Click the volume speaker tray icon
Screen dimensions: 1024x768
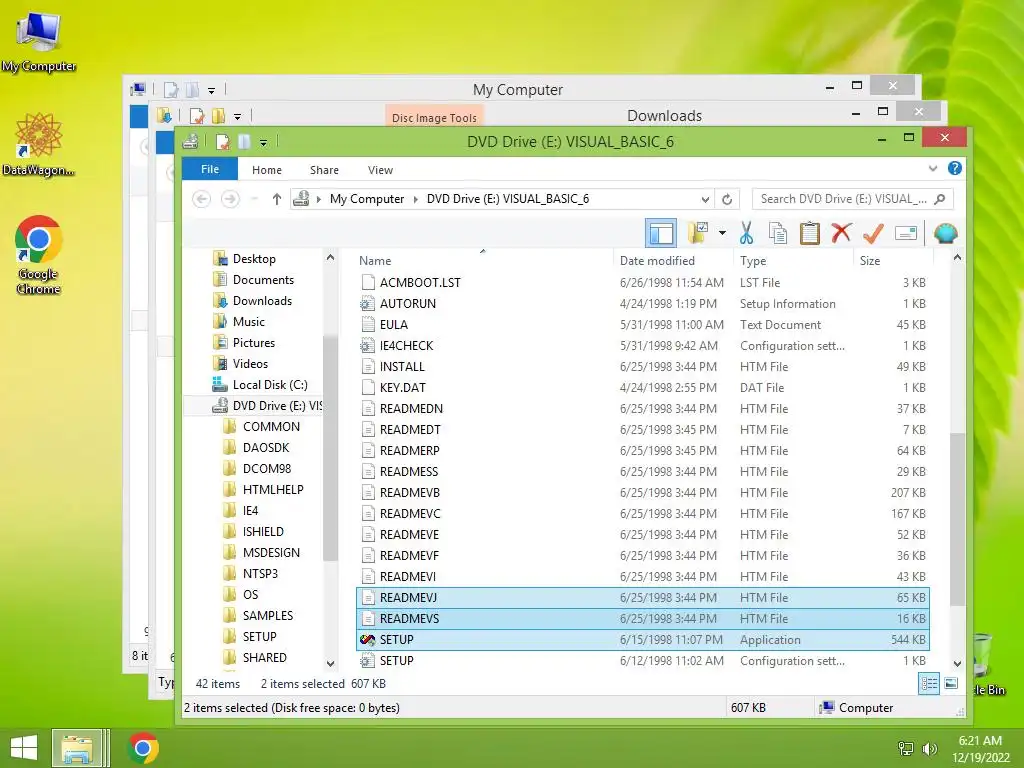[x=929, y=748]
